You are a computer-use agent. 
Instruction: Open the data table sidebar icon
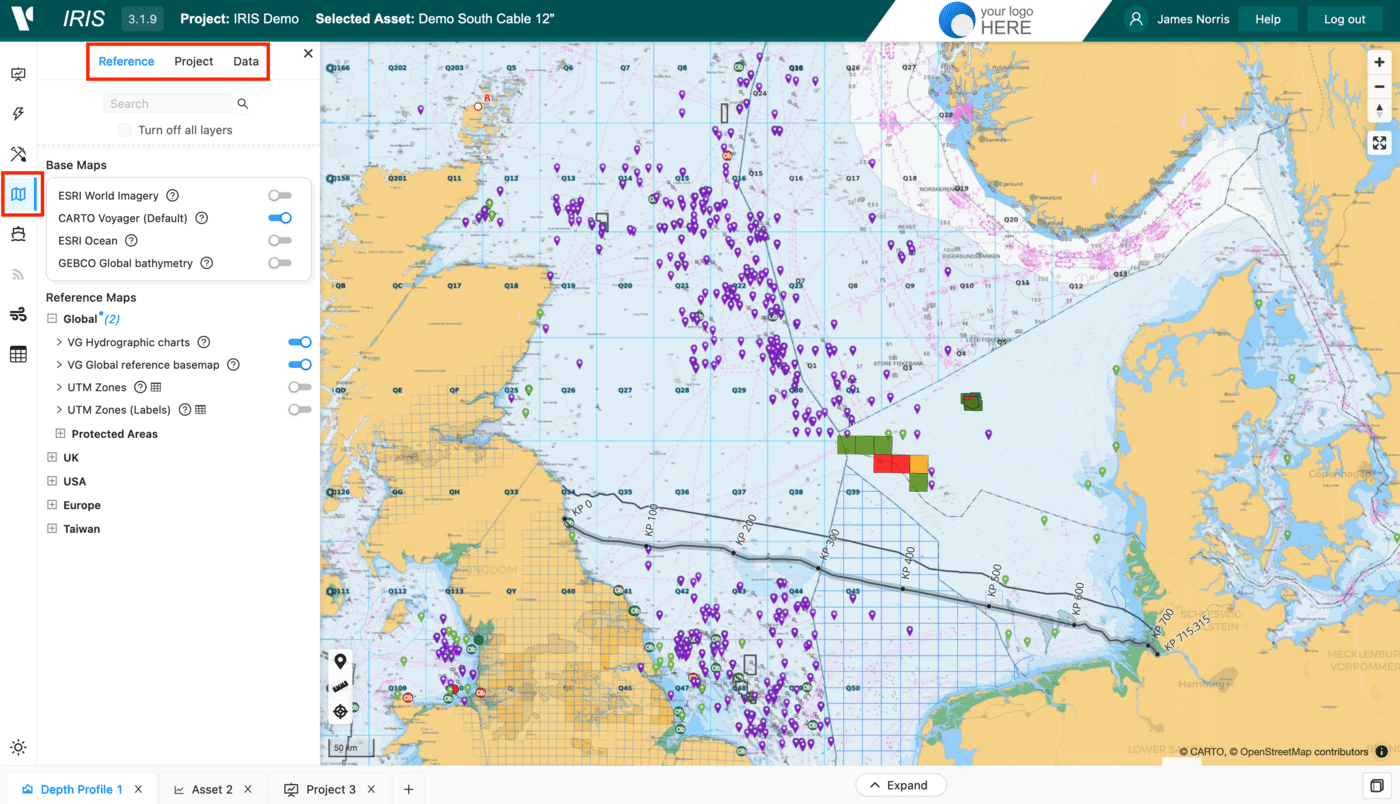pyautogui.click(x=18, y=354)
